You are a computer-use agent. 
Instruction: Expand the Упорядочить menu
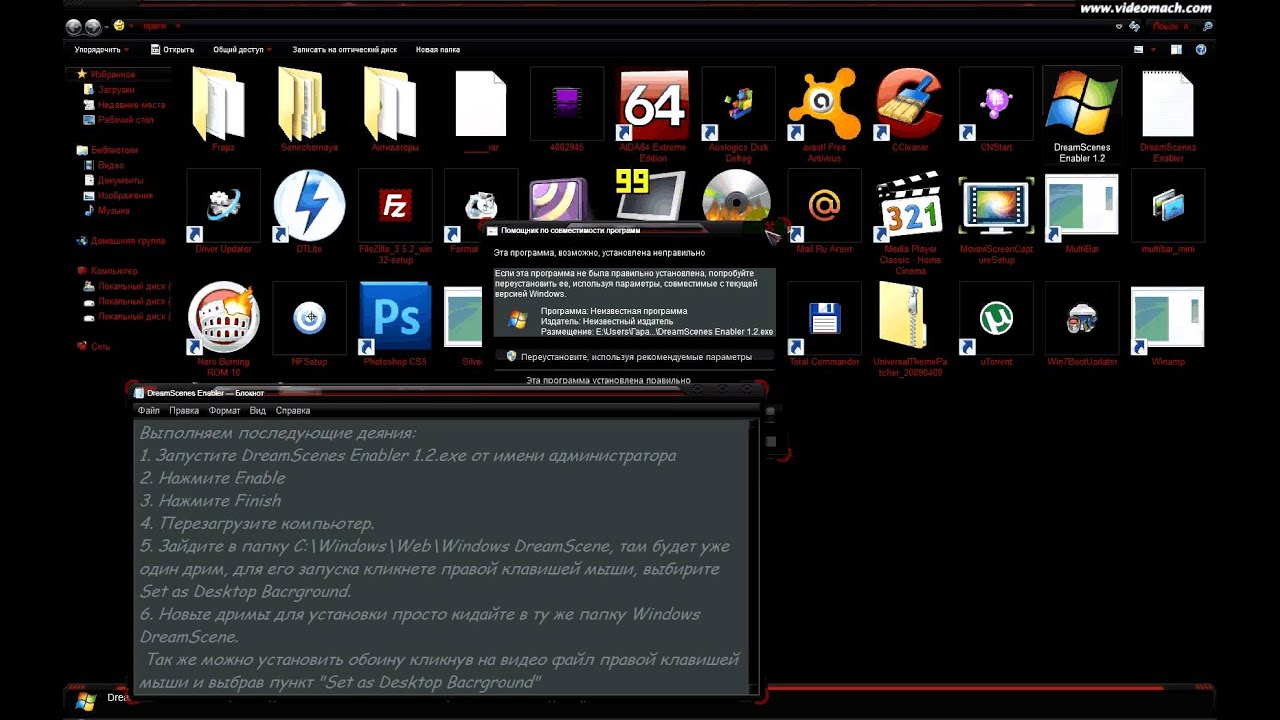[x=102, y=49]
